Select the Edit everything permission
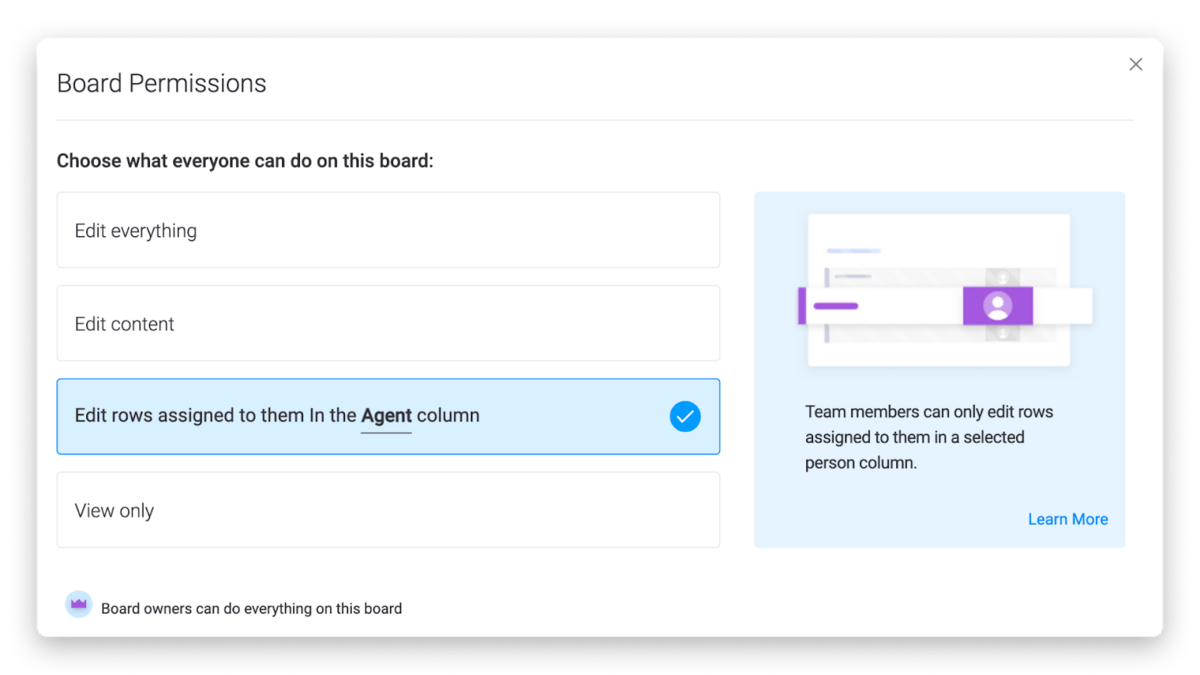This screenshot has width=1200, height=675. [x=388, y=231]
